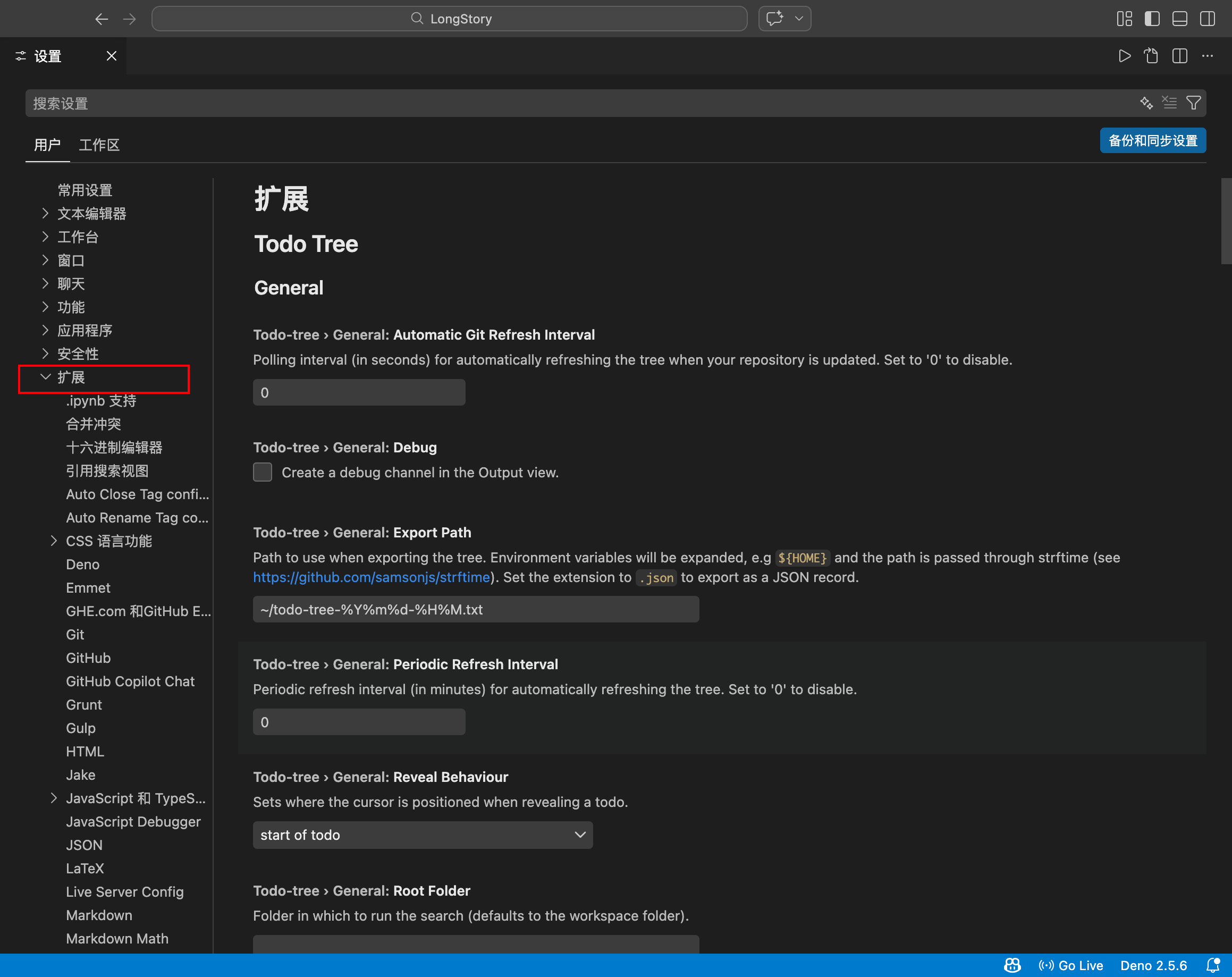Start Go Live server from status bar
This screenshot has height=977, width=1232.
pyautogui.click(x=1070, y=966)
